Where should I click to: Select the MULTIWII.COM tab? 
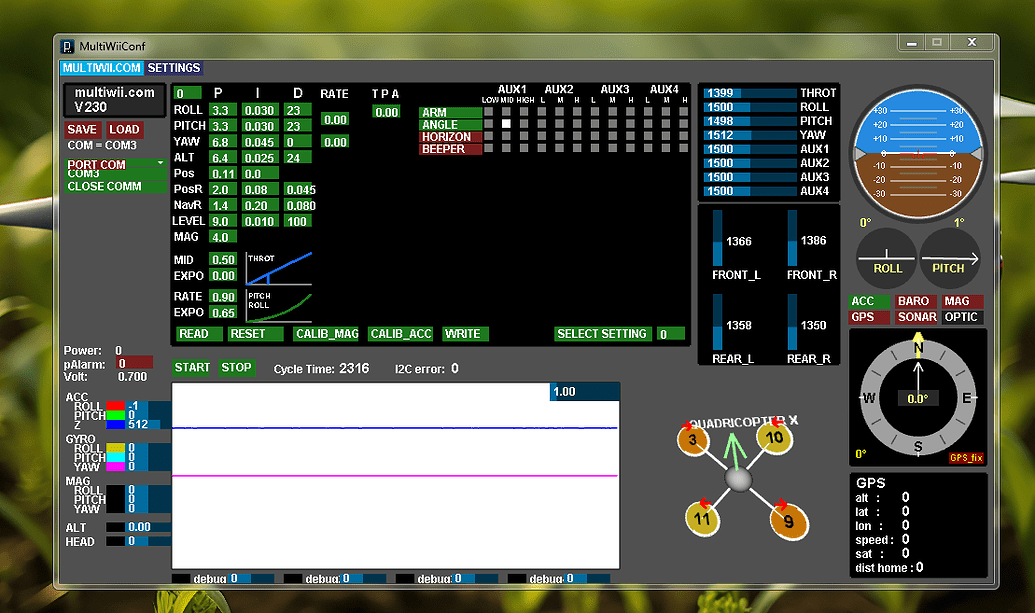[101, 67]
